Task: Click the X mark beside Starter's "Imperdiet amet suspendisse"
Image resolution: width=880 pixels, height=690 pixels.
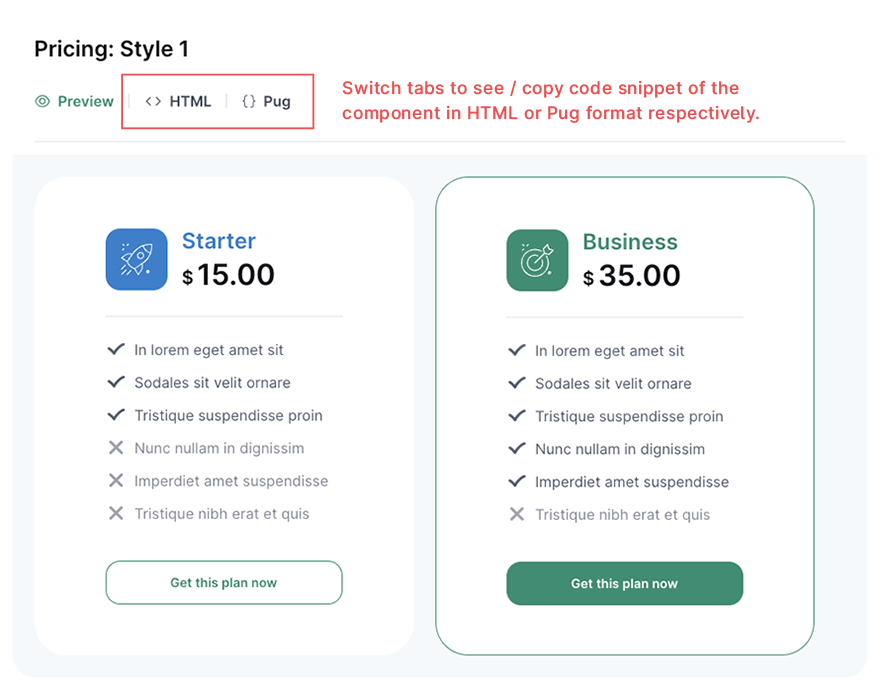Action: point(116,481)
